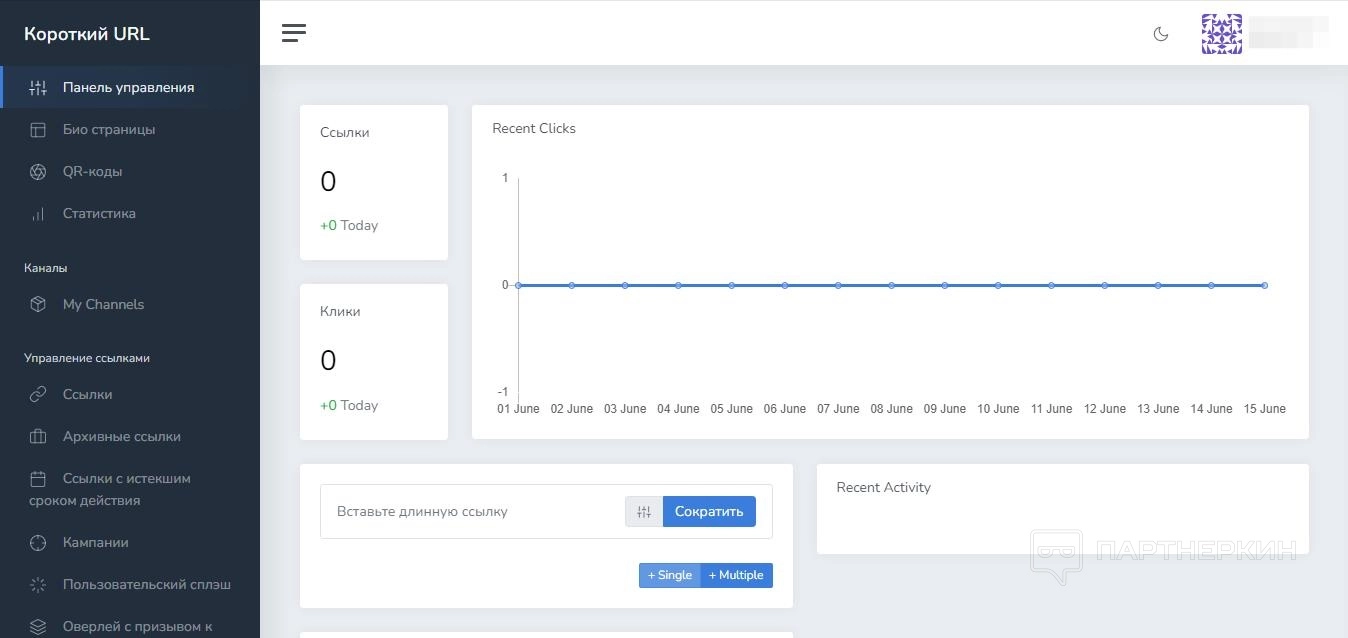The image size is (1348, 638).
Task: Click the QR-коды aperture icon
Action: (x=38, y=172)
